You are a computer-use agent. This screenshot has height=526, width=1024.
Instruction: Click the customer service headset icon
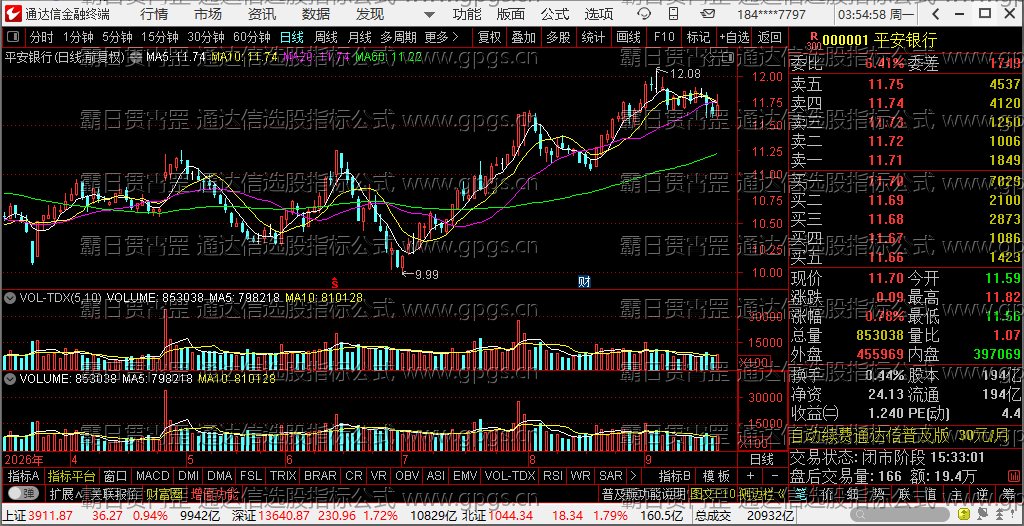645,14
